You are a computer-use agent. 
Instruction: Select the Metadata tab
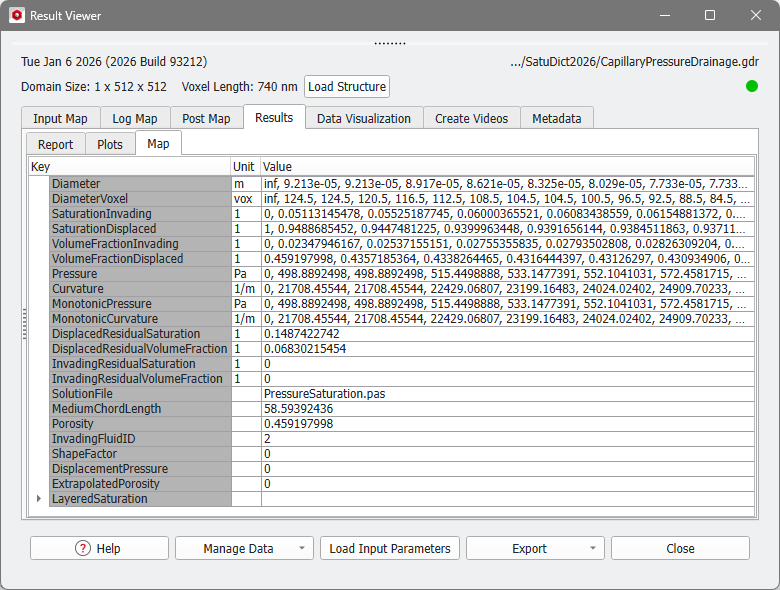pyautogui.click(x=556, y=118)
